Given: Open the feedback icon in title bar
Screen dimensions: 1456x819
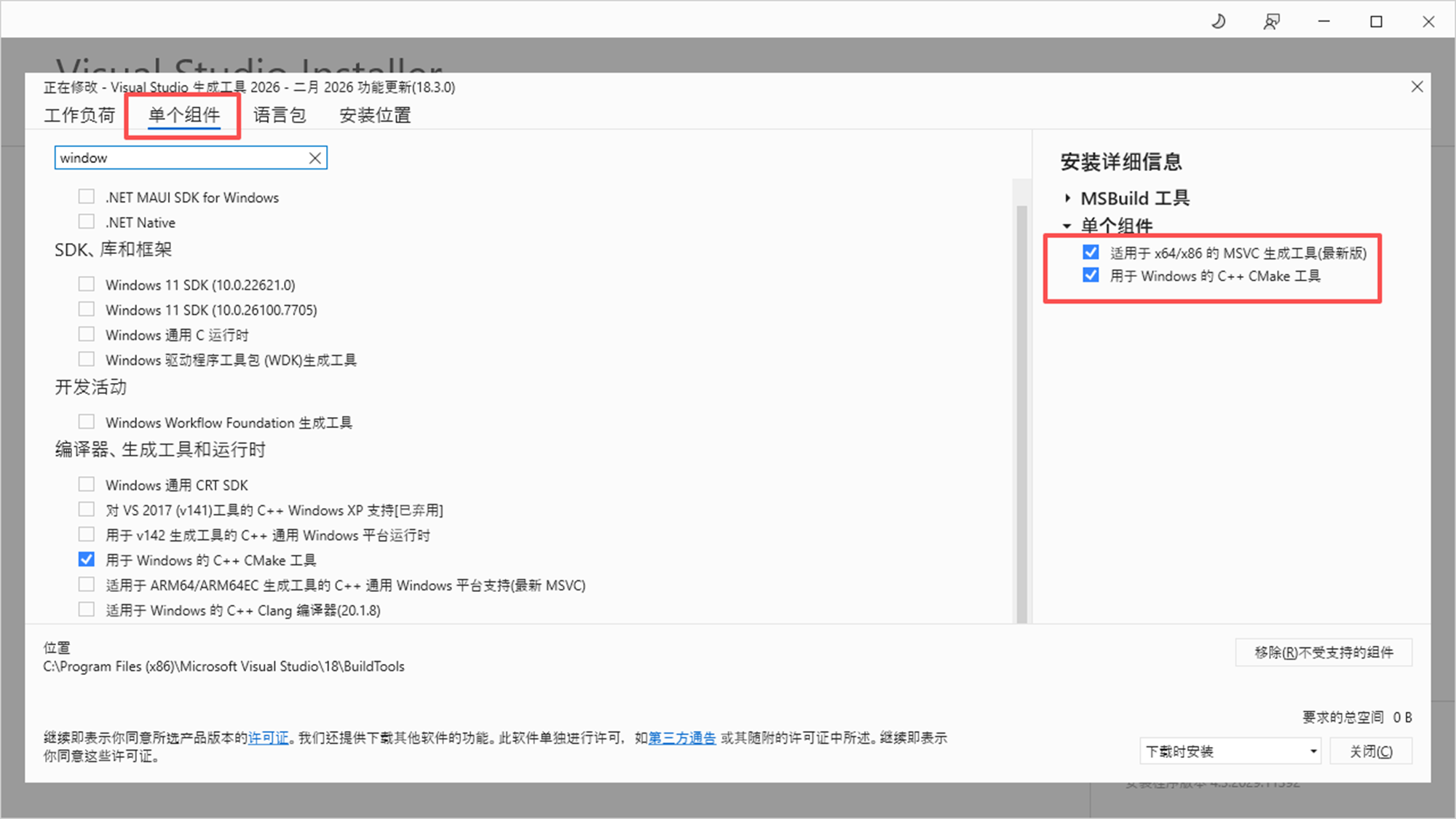Looking at the screenshot, I should (x=1271, y=22).
